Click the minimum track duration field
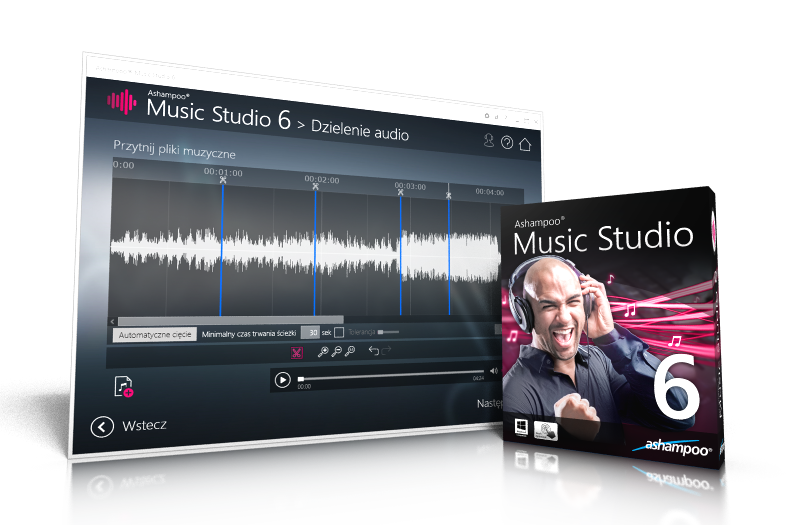 pos(312,332)
